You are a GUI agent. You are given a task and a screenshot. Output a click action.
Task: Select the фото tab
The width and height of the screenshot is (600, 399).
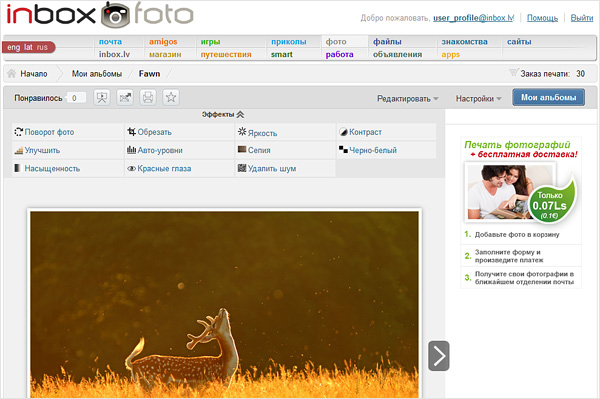coord(336,41)
